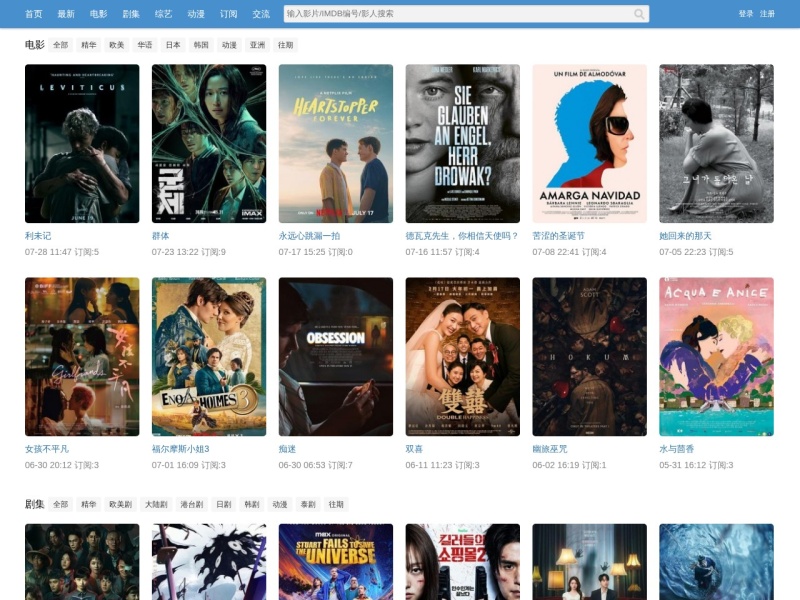The width and height of the screenshot is (800, 600).
Task: Filter series by 港台剧
Action: (x=192, y=504)
